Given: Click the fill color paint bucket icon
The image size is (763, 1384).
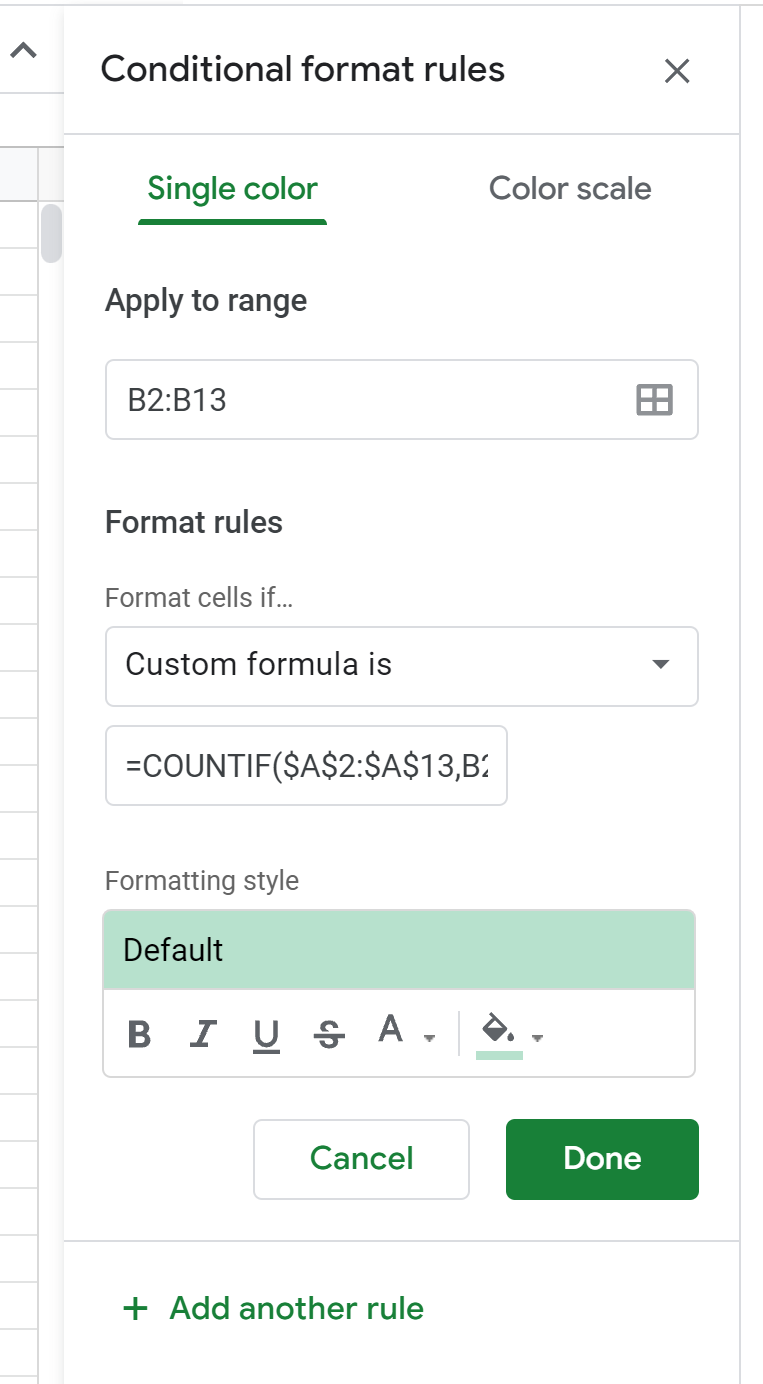Looking at the screenshot, I should (x=497, y=1030).
